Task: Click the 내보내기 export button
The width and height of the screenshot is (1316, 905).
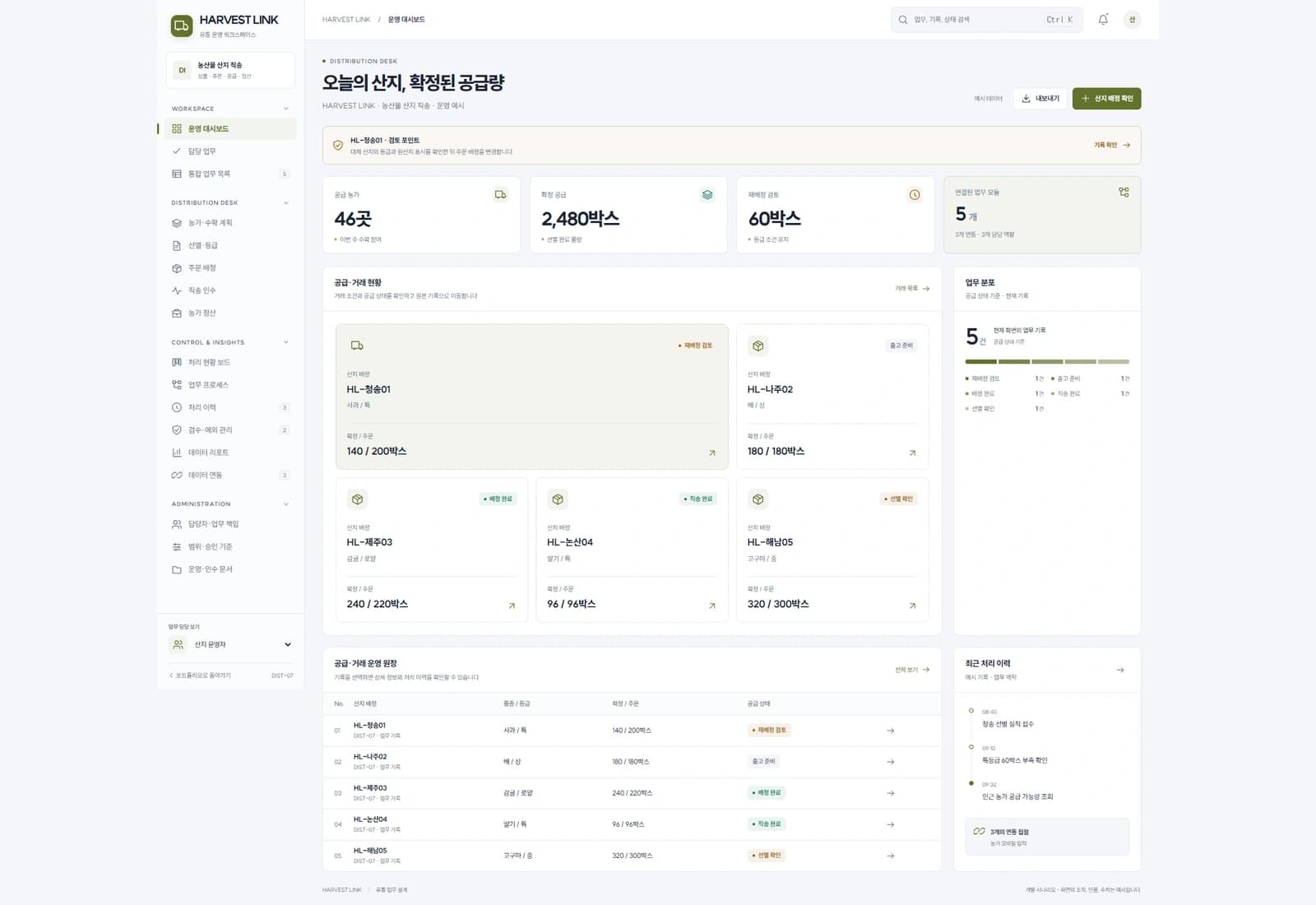Action: 1040,99
